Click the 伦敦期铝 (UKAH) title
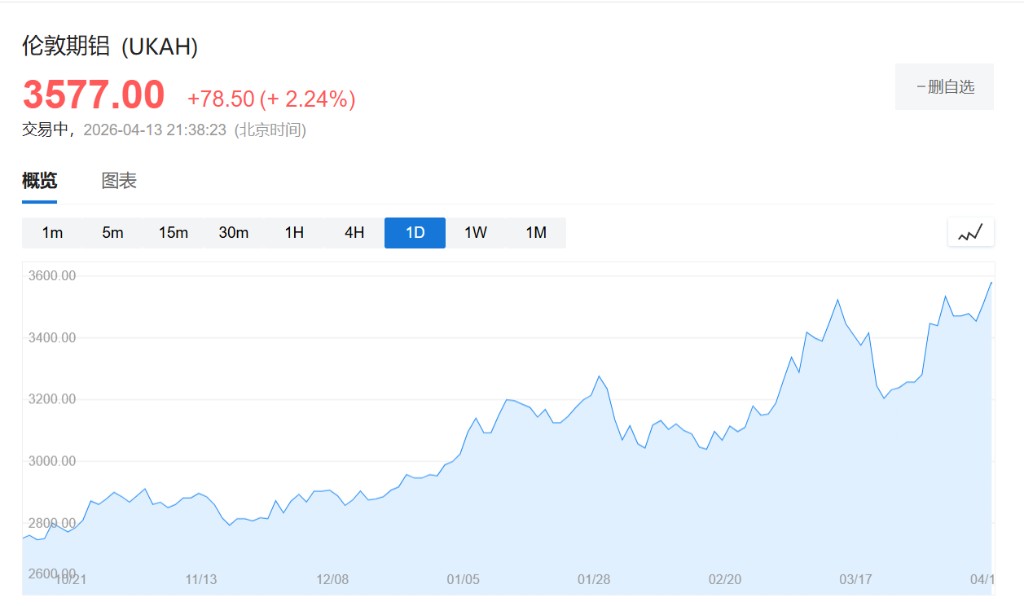This screenshot has width=1024, height=606. (x=110, y=46)
